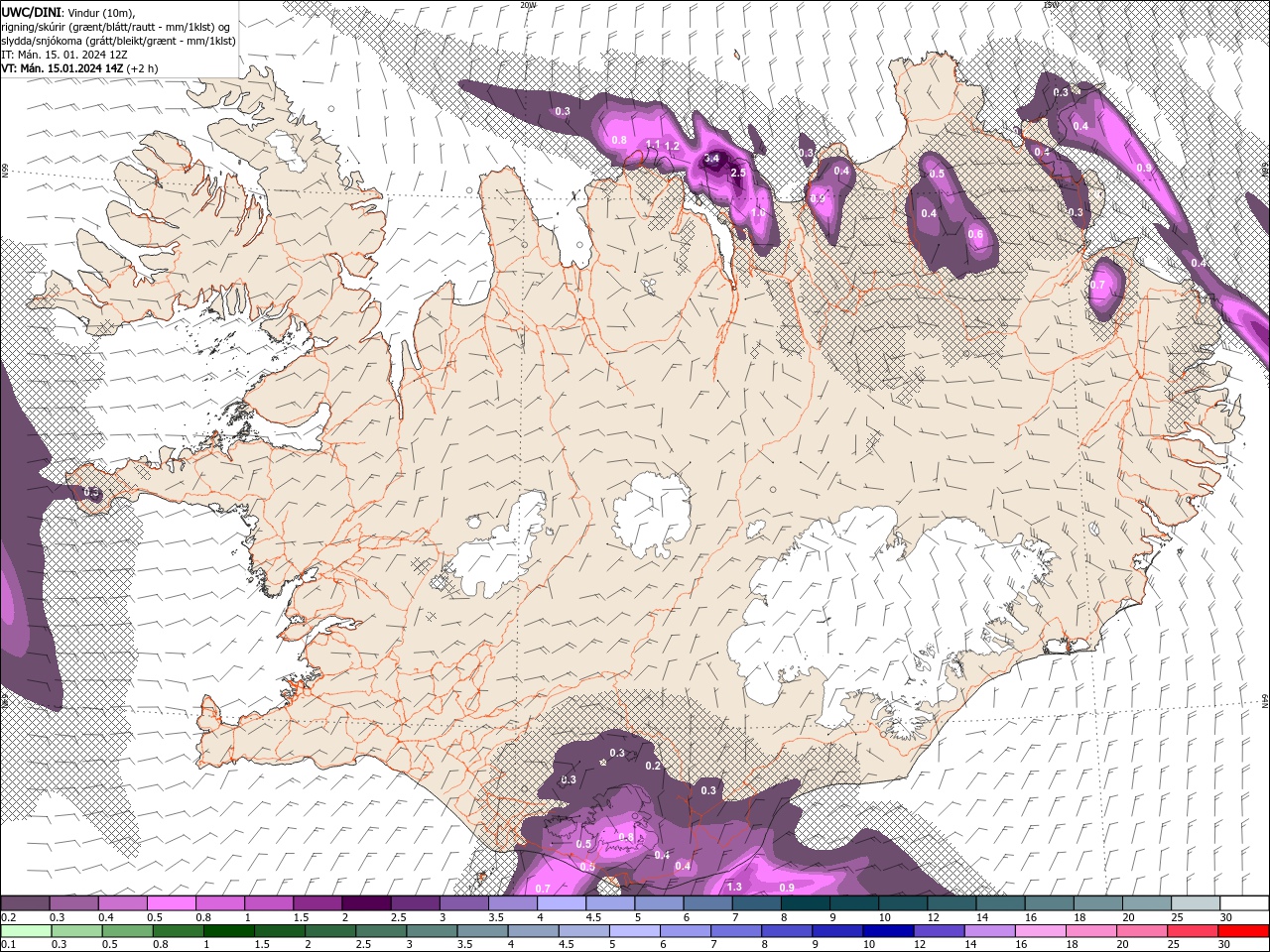Select the dark teal 9–10 snow legend swatch
Screen dimensions: 1270x952
coord(854,903)
